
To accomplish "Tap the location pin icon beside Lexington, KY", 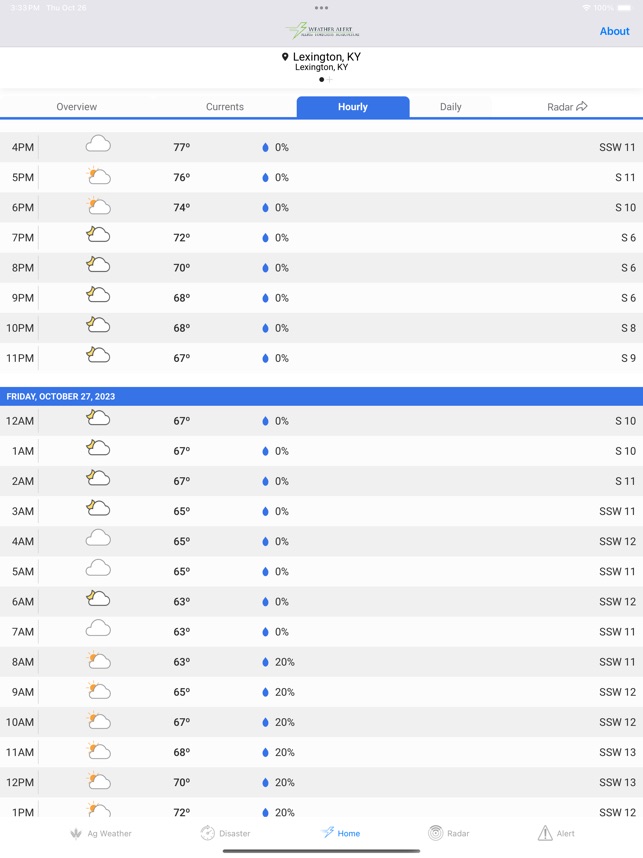I will 285,56.
